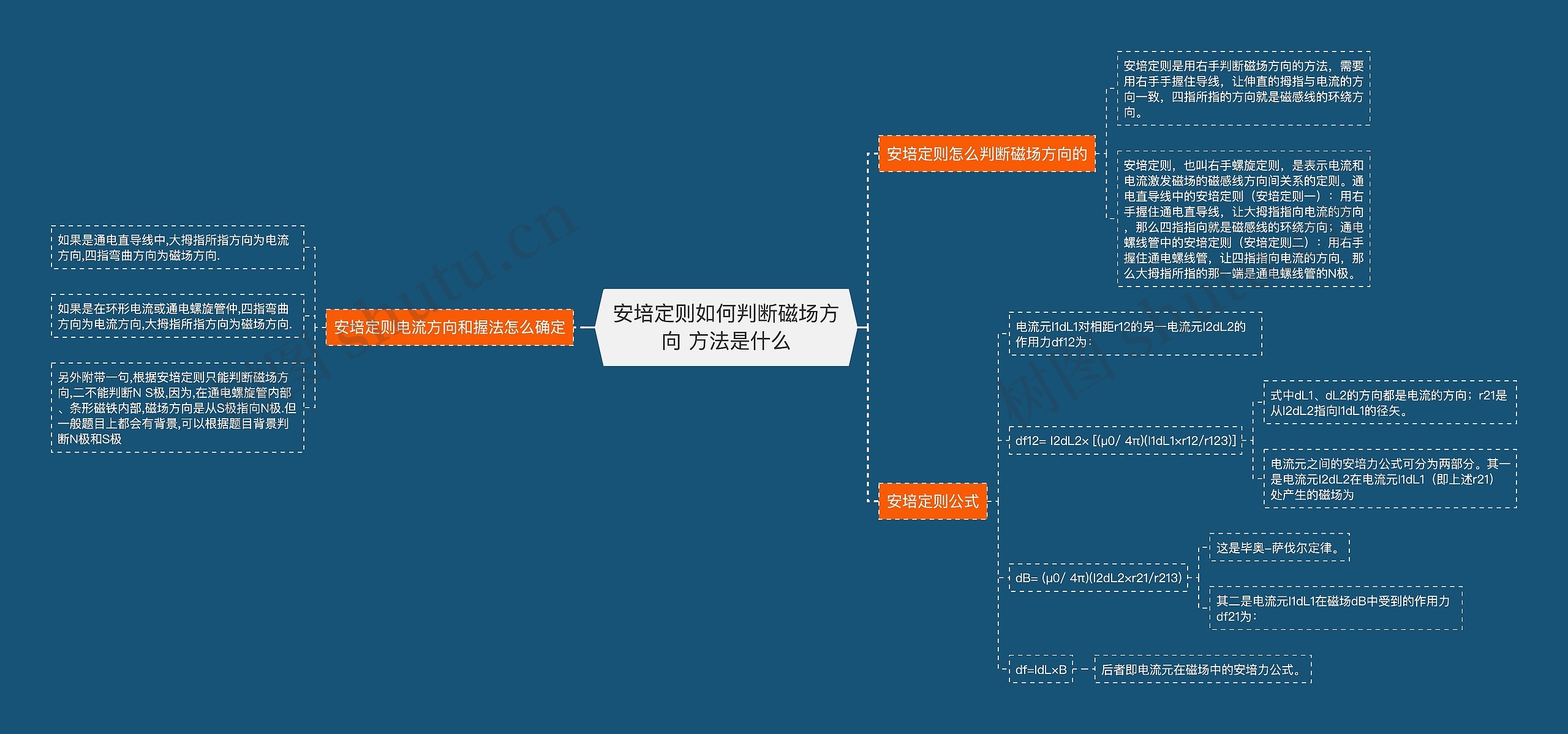Click the node 电流元I1dL1对相距r12的另一电流元
1568x734 pixels.
click(1135, 334)
